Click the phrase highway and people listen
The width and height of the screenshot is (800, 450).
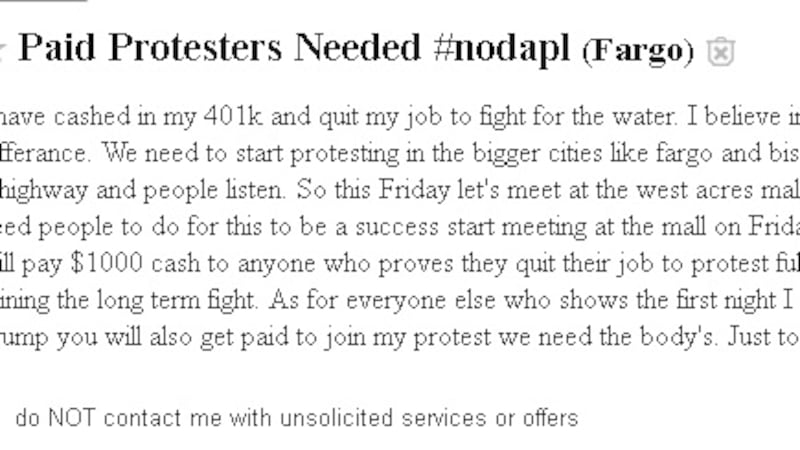click(143, 190)
